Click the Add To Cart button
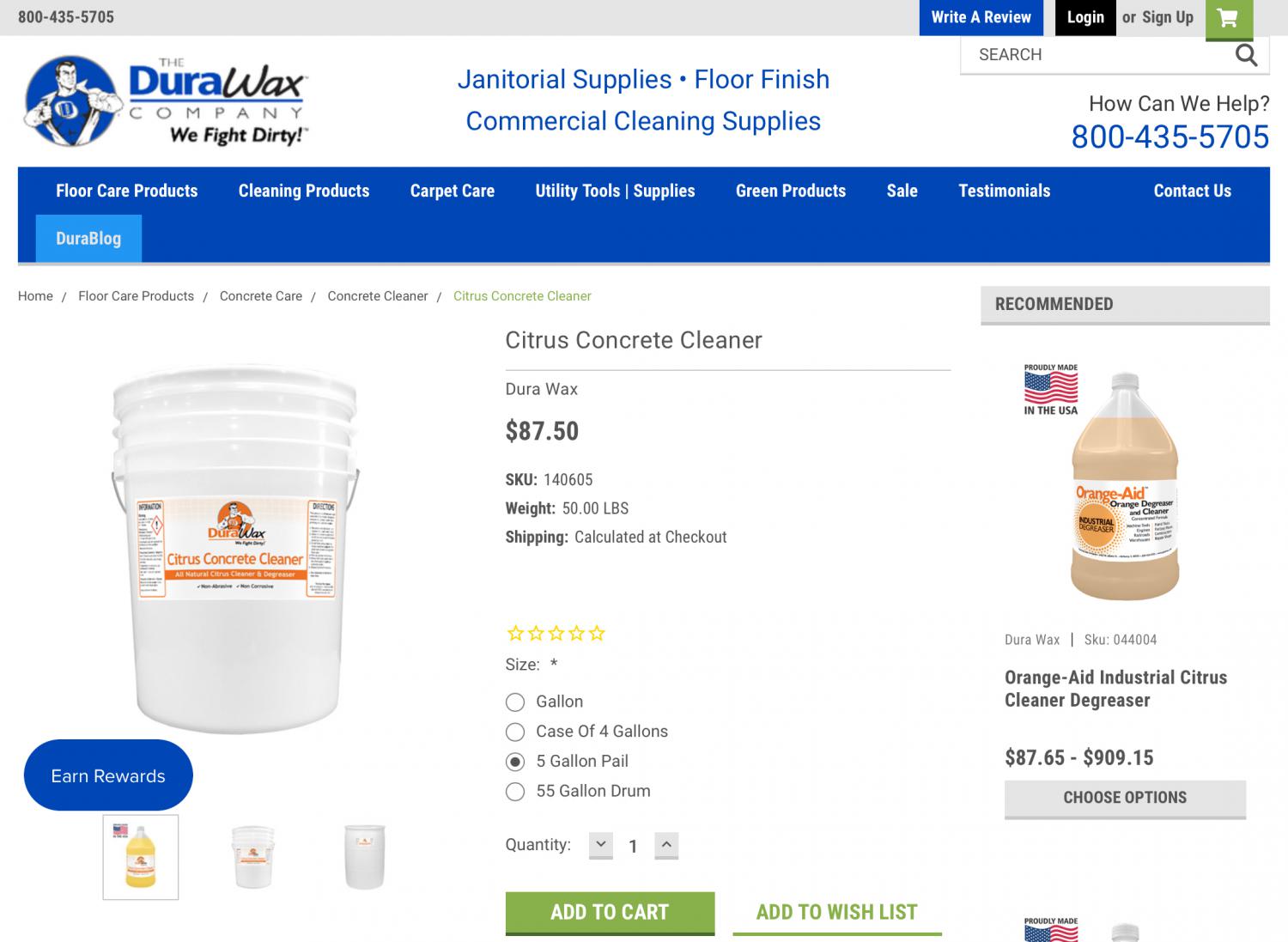The width and height of the screenshot is (1288, 942). click(610, 912)
